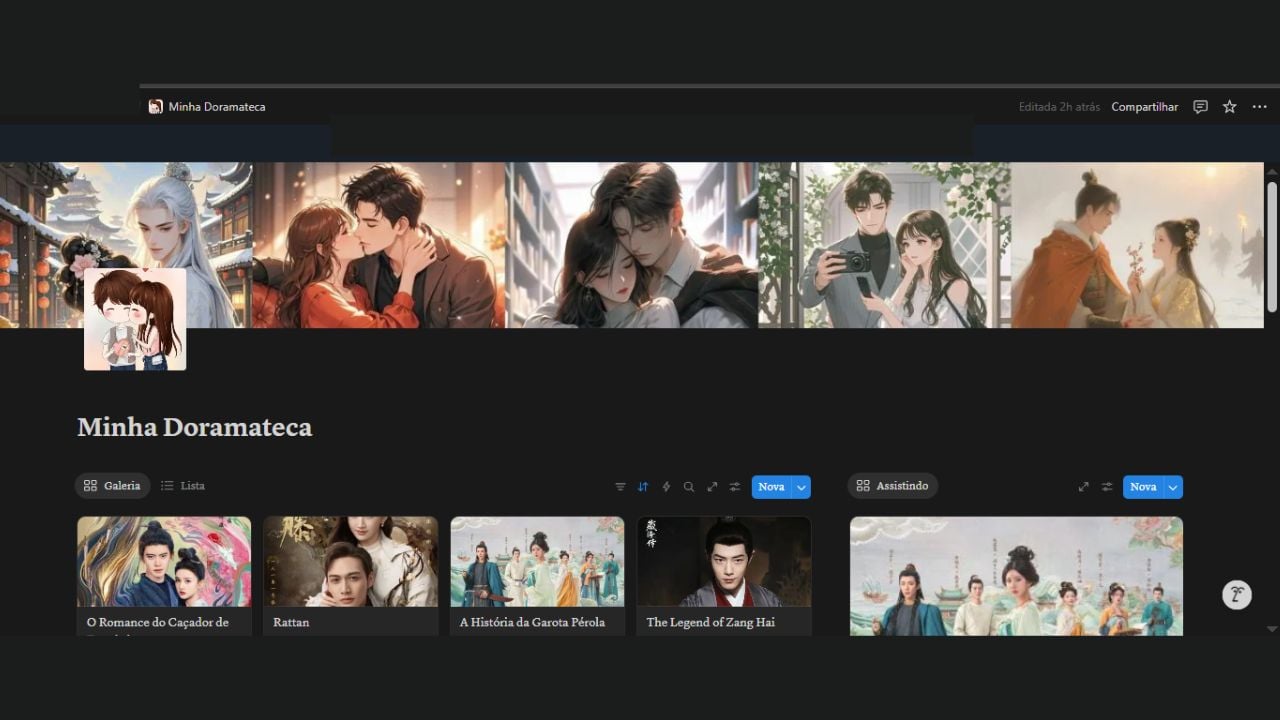Open the filter icon in Galeria toolbar
The image size is (1280, 720).
(x=620, y=487)
